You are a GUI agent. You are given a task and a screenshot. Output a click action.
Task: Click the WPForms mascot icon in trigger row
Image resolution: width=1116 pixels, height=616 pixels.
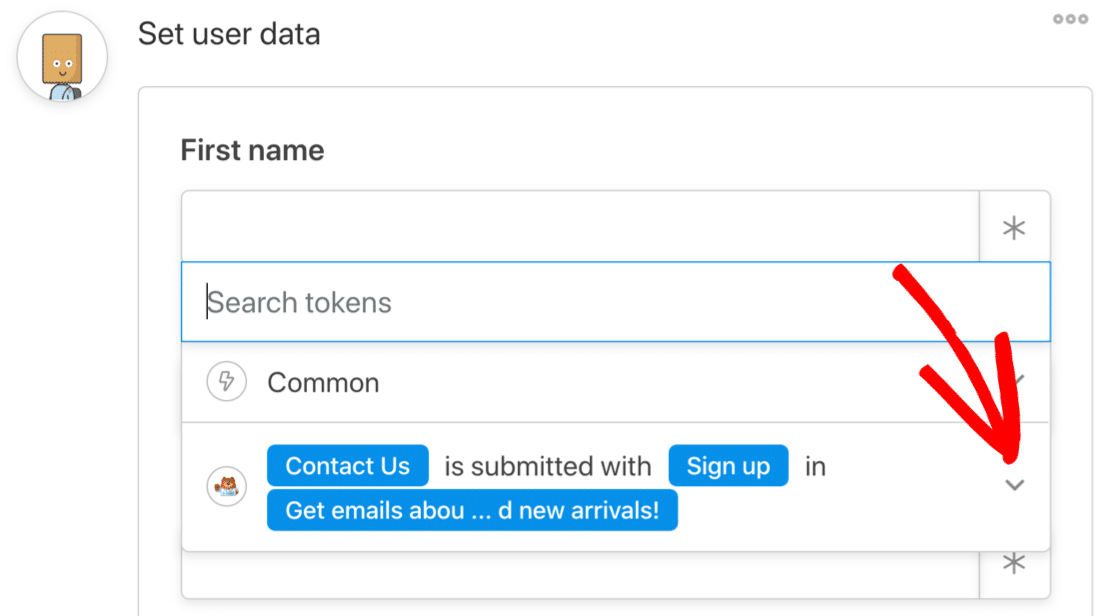226,486
